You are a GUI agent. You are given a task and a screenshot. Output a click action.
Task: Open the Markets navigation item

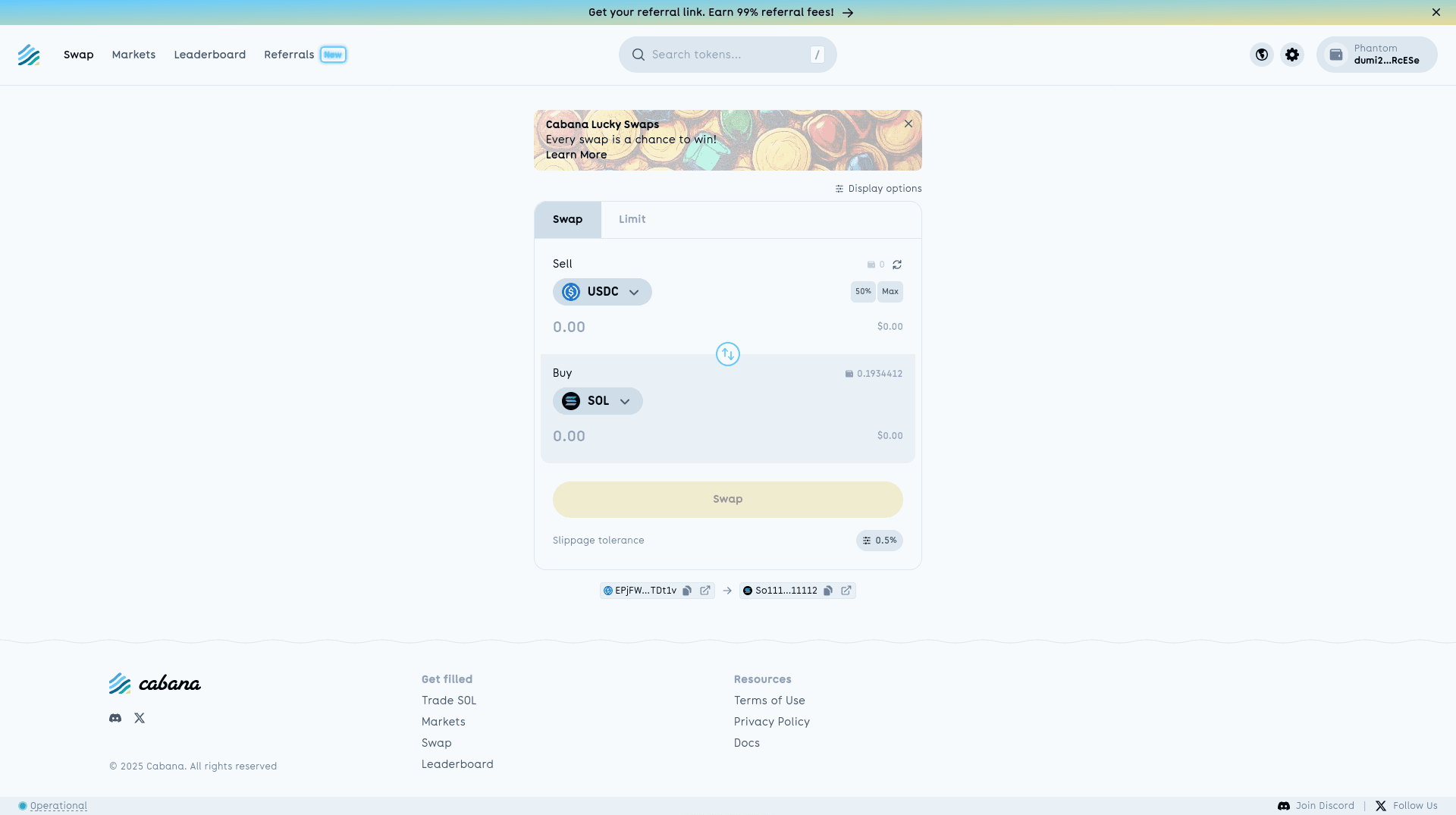pyautogui.click(x=133, y=55)
